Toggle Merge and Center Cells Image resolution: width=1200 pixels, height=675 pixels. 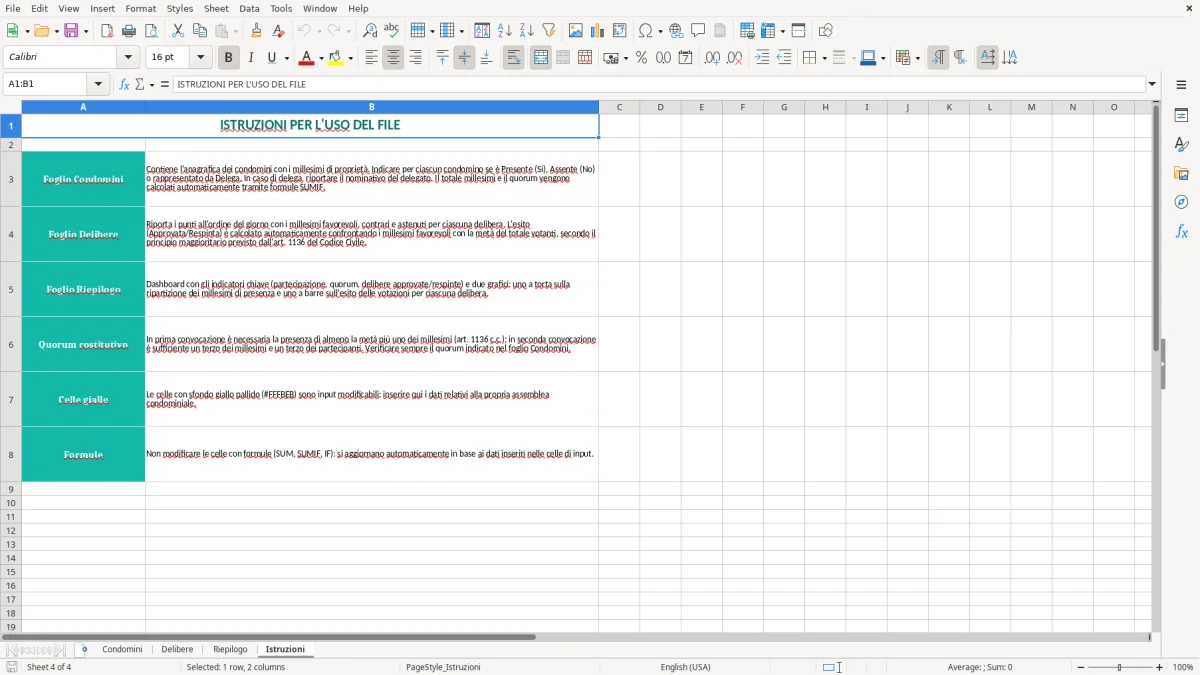(x=541, y=58)
